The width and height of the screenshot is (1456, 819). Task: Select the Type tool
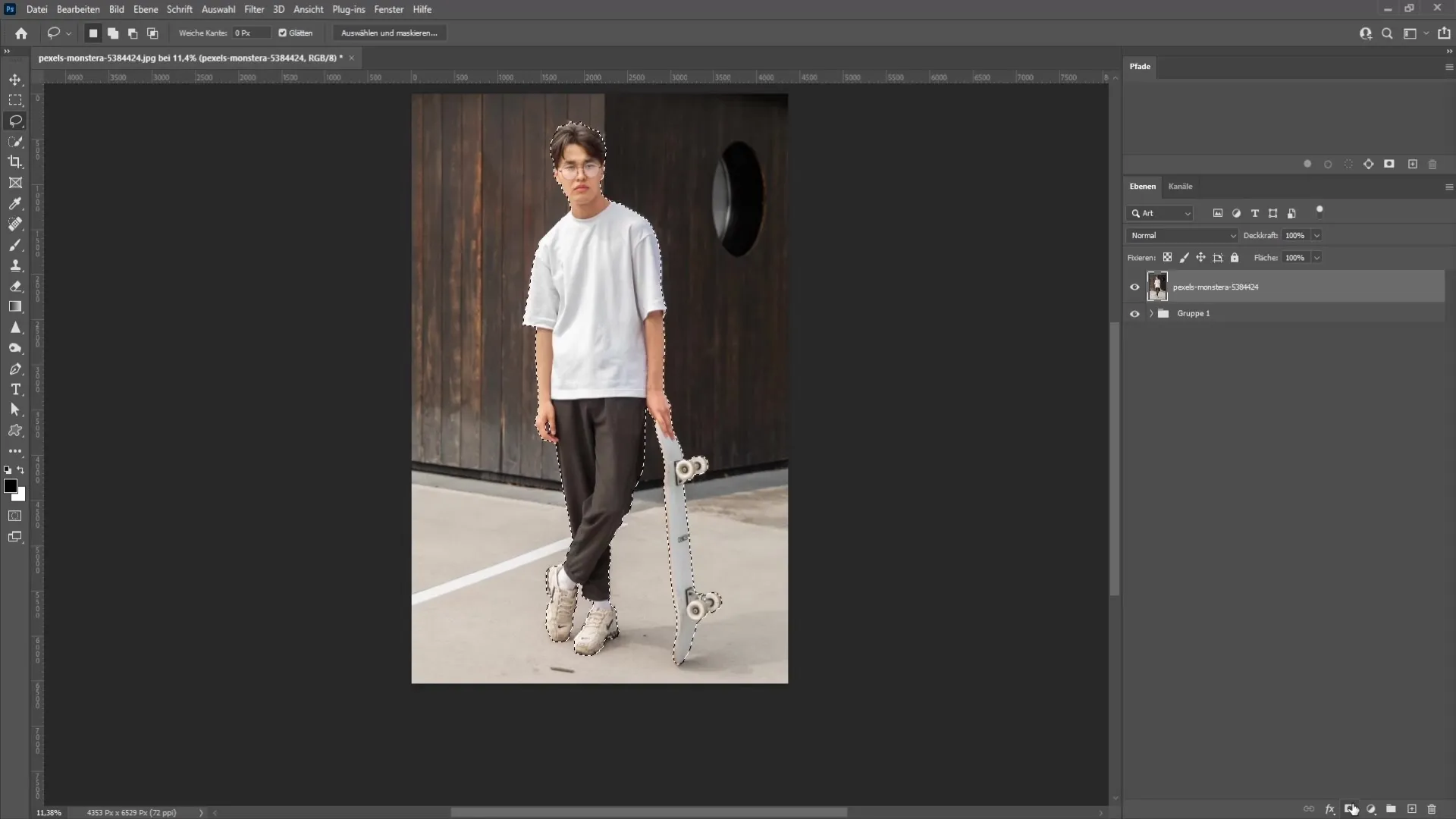pos(15,389)
